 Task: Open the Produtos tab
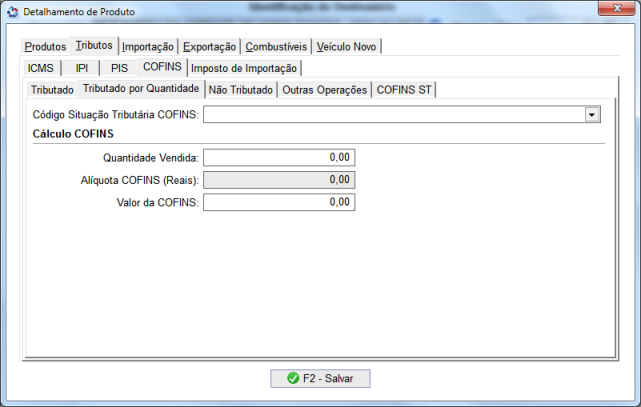tap(45, 47)
